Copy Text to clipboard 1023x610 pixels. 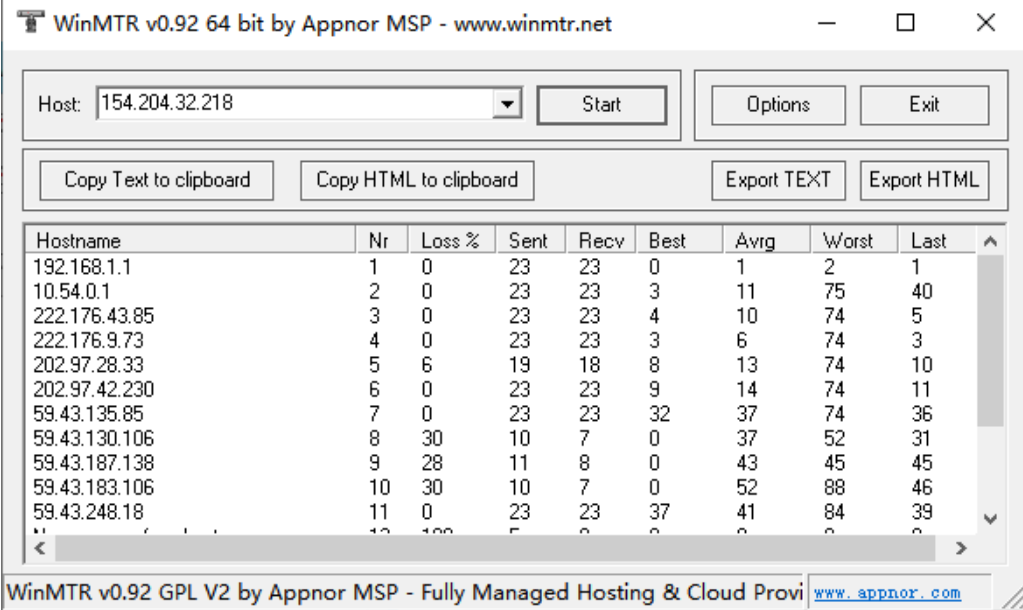[157, 180]
